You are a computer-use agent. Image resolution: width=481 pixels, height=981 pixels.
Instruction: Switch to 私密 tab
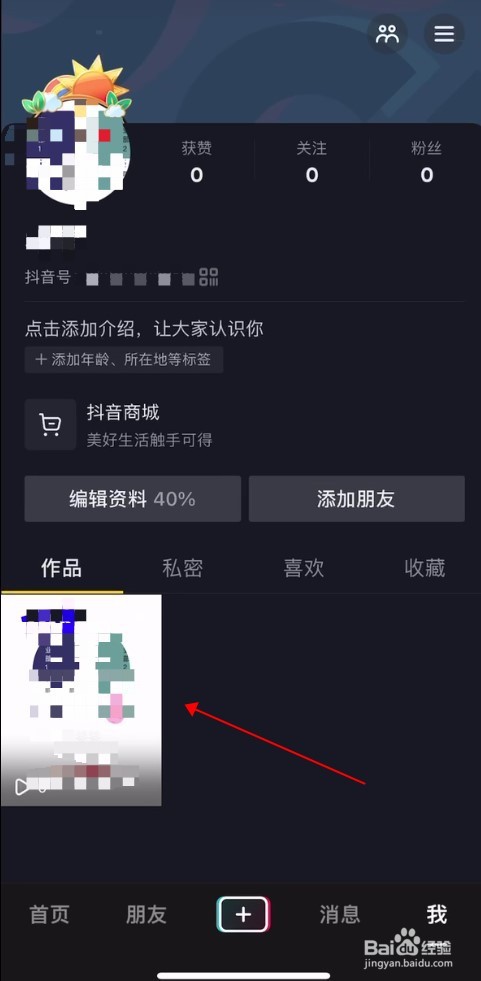click(182, 568)
